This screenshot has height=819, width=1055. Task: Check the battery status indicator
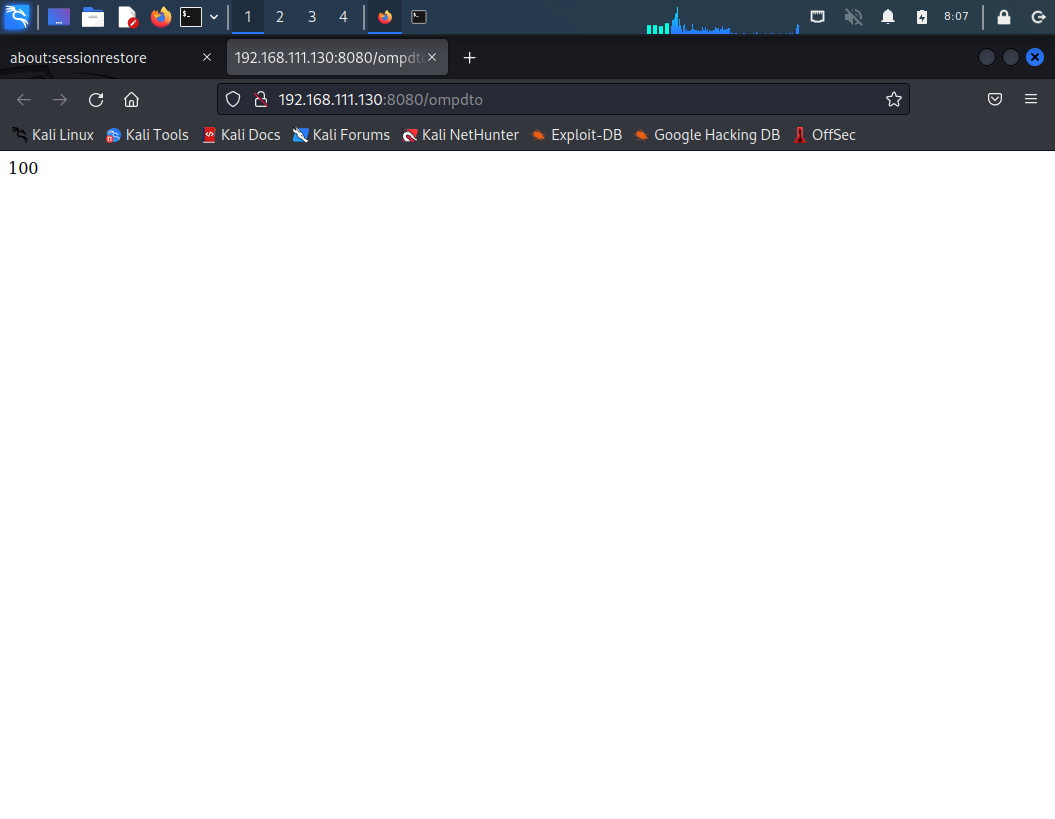coord(921,16)
